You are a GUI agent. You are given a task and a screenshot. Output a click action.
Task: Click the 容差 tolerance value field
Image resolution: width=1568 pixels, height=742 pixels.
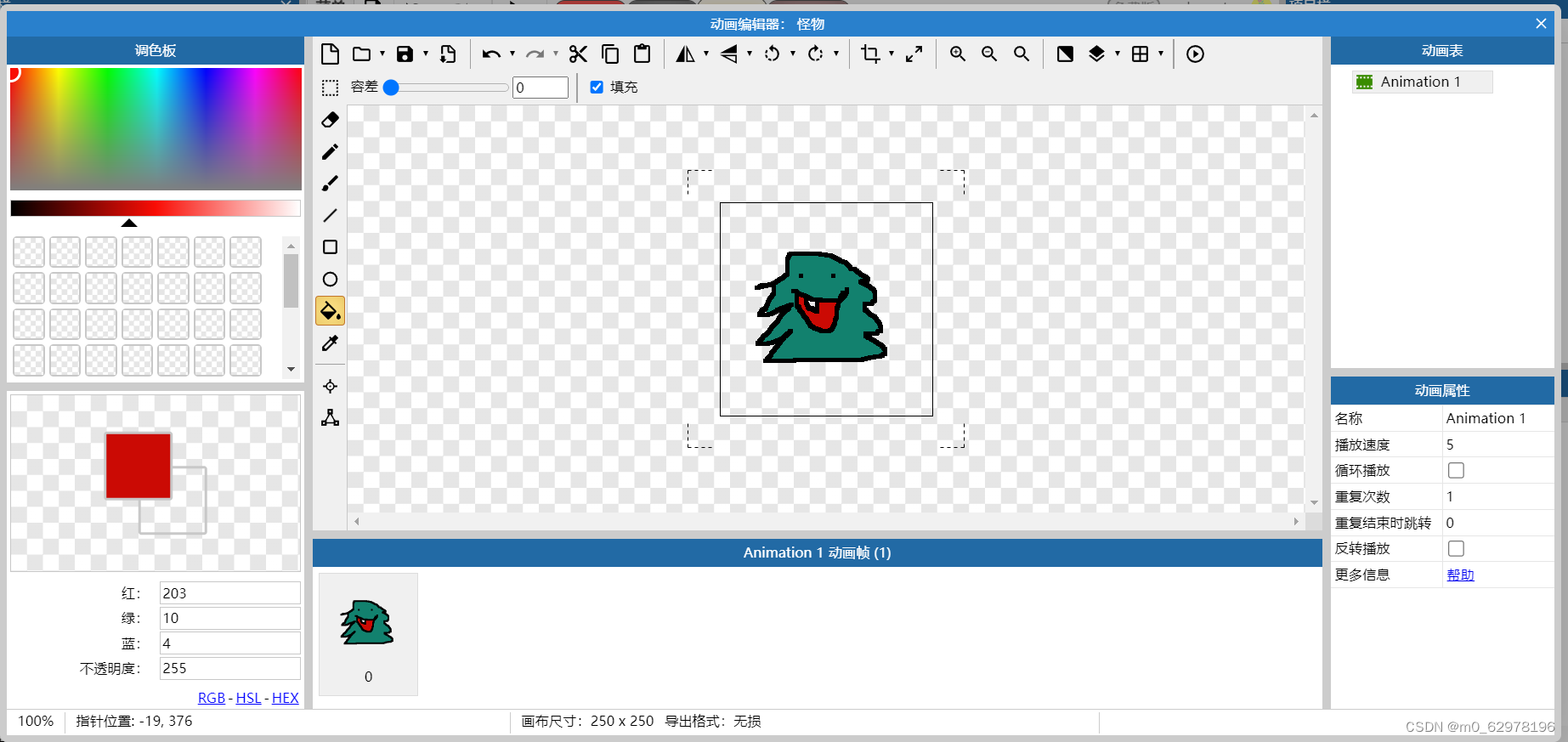(541, 88)
